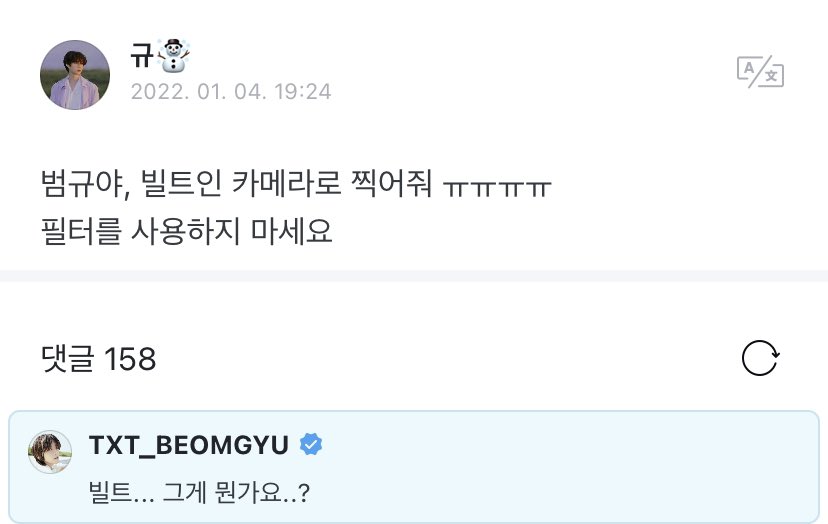Refresh the comments with the circular arrow
828x524 pixels.
click(760, 358)
